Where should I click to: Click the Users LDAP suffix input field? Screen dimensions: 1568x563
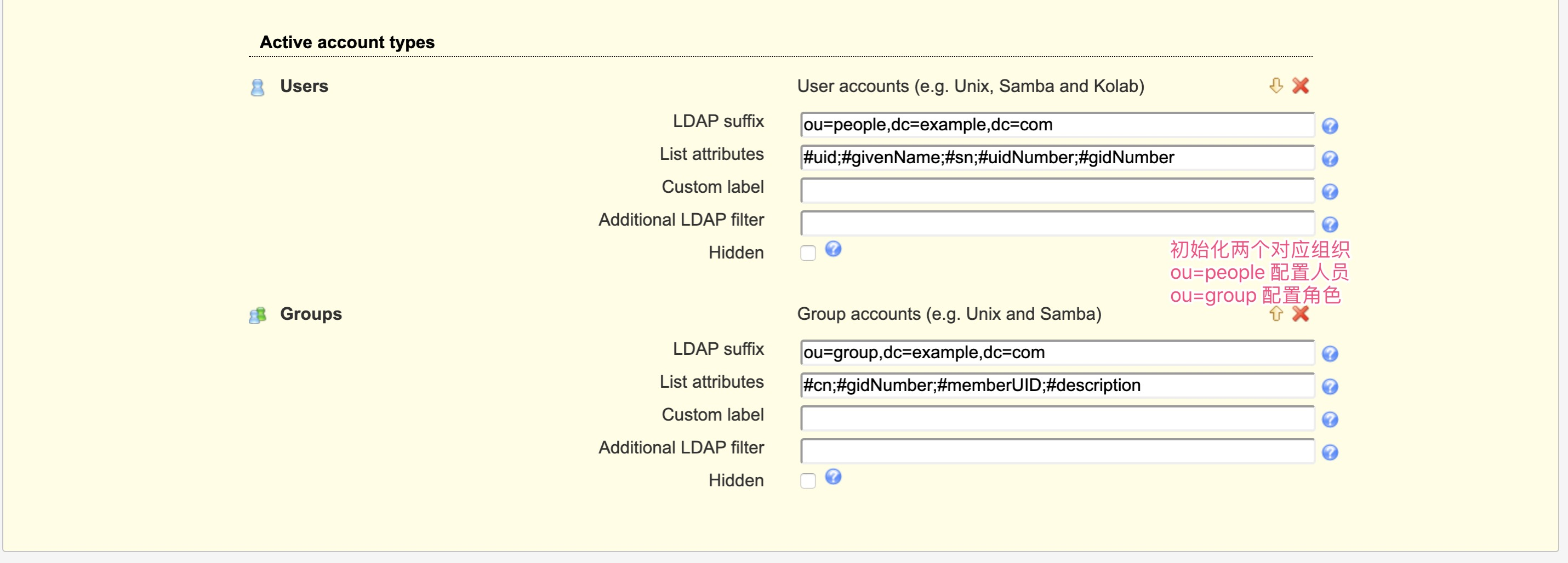pos(1056,125)
